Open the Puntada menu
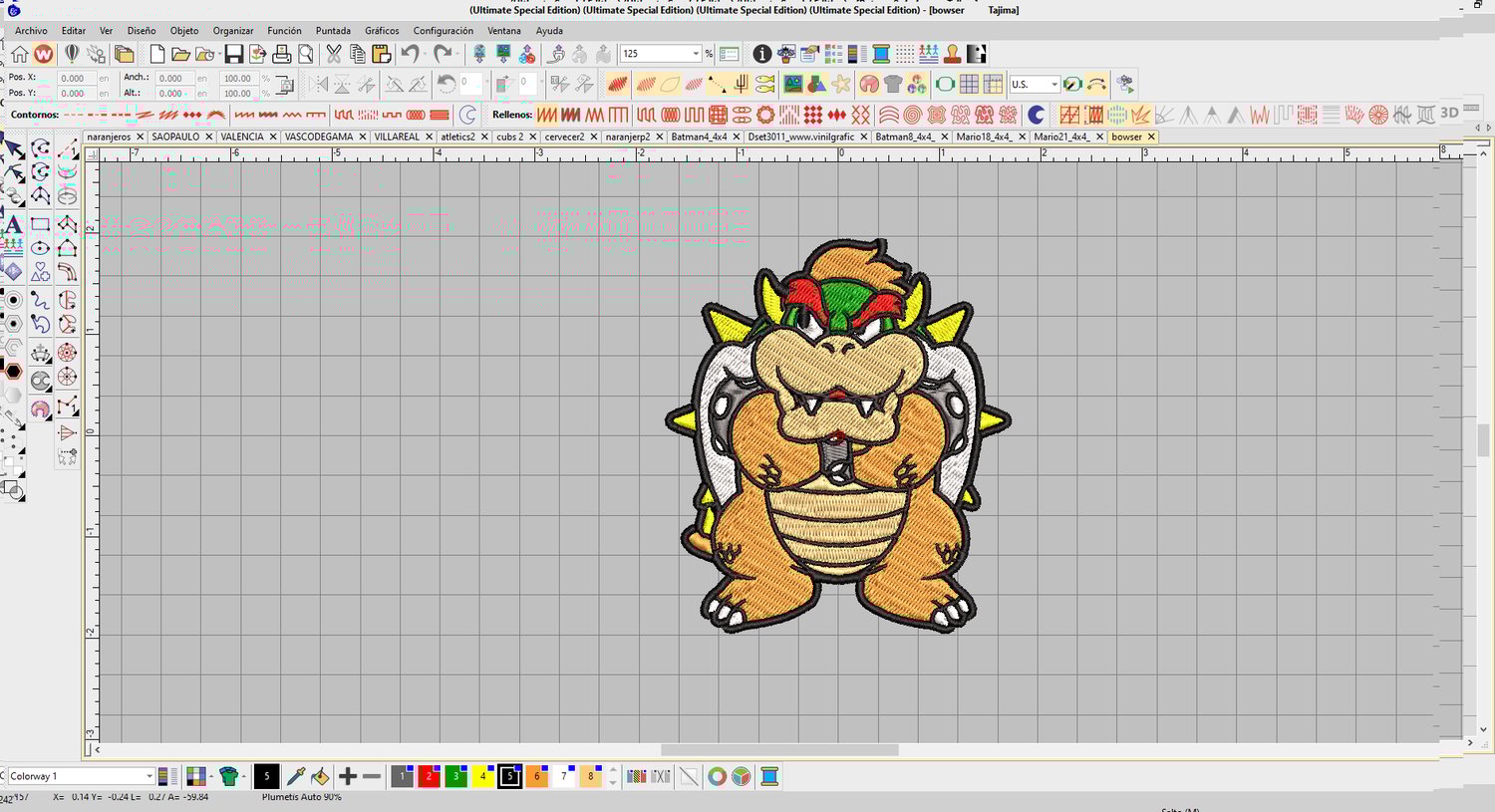Image resolution: width=1495 pixels, height=812 pixels. point(333,31)
